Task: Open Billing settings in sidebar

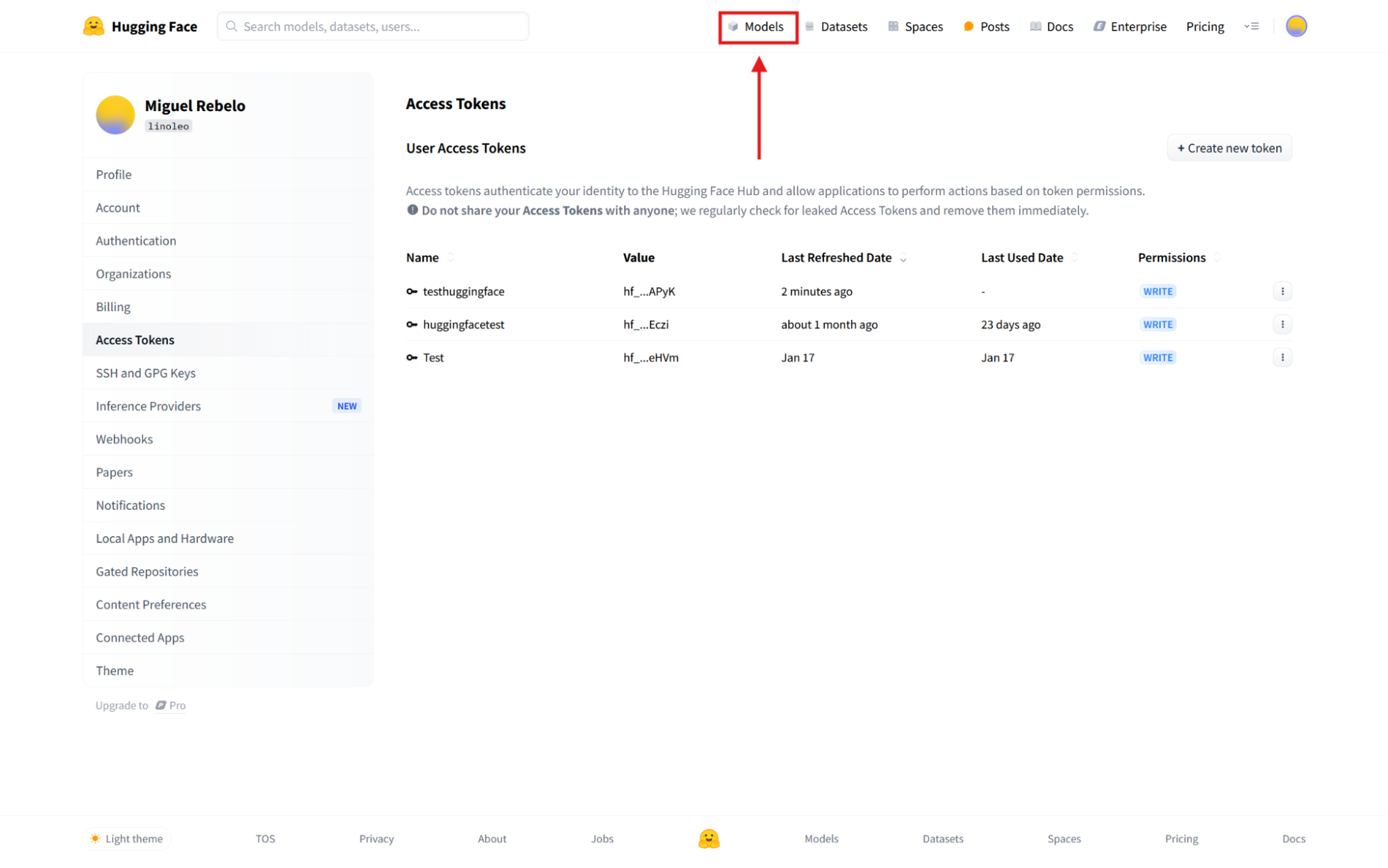Action: tap(228, 307)
